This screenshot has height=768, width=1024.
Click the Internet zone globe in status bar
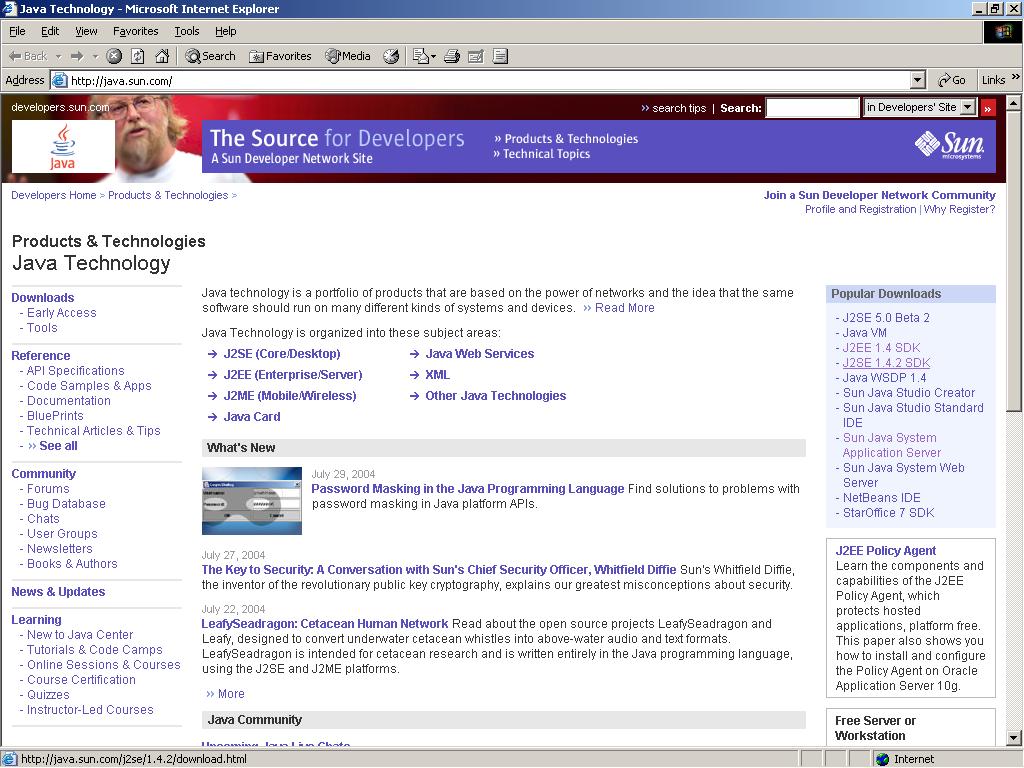coord(882,759)
